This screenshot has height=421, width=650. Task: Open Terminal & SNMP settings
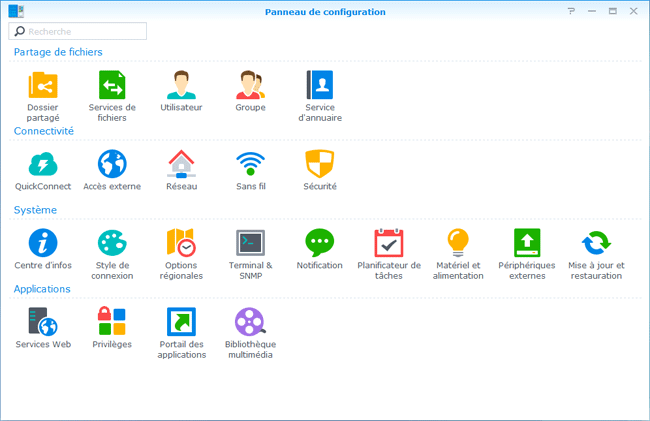(x=250, y=242)
